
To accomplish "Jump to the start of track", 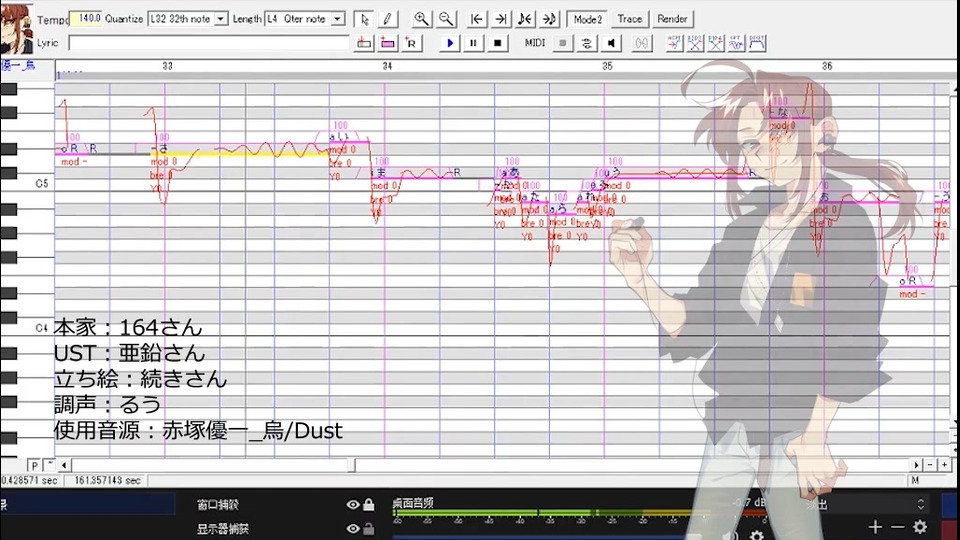I will click(476, 19).
